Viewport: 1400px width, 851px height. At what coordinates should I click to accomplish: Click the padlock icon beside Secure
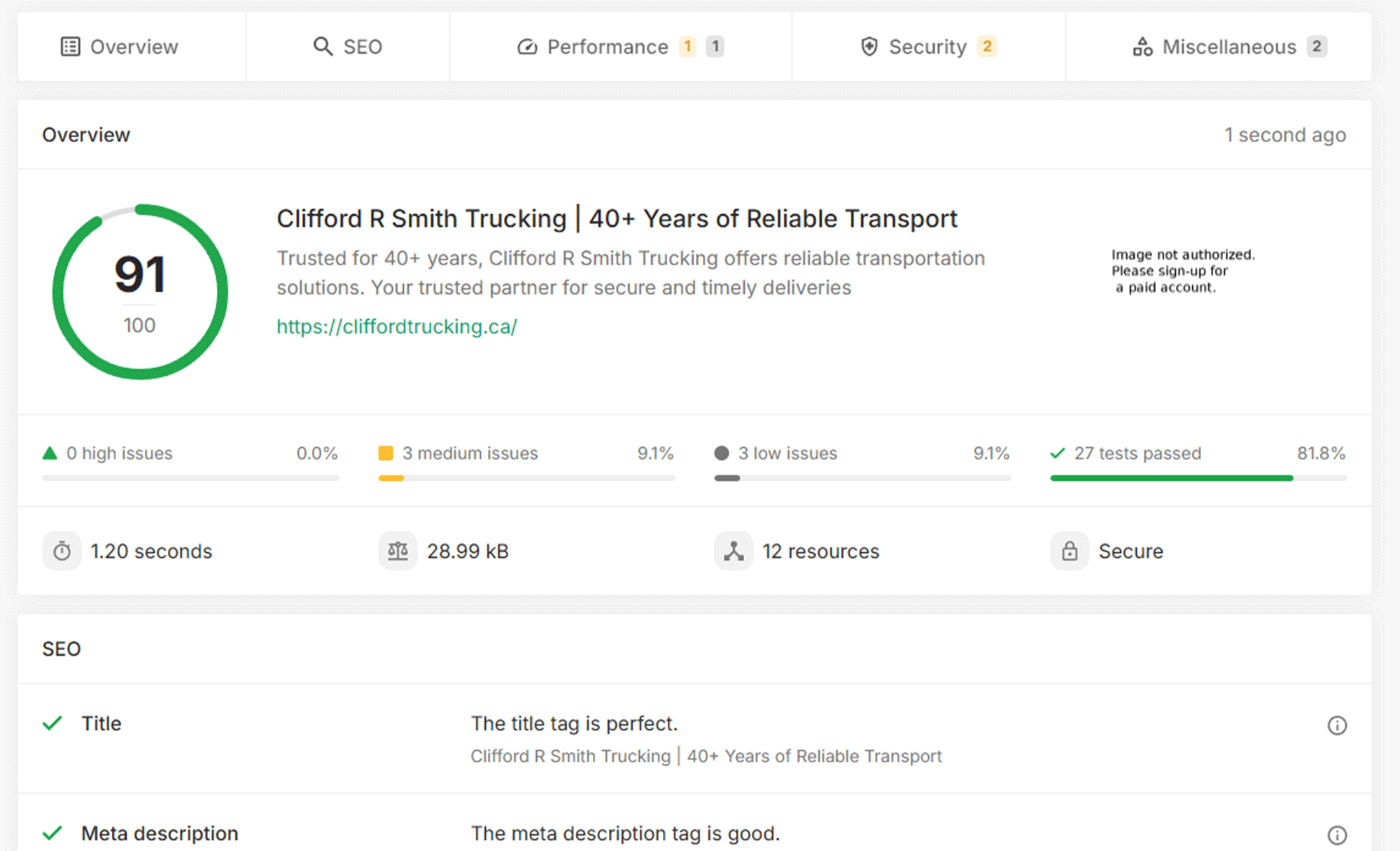[x=1069, y=551]
